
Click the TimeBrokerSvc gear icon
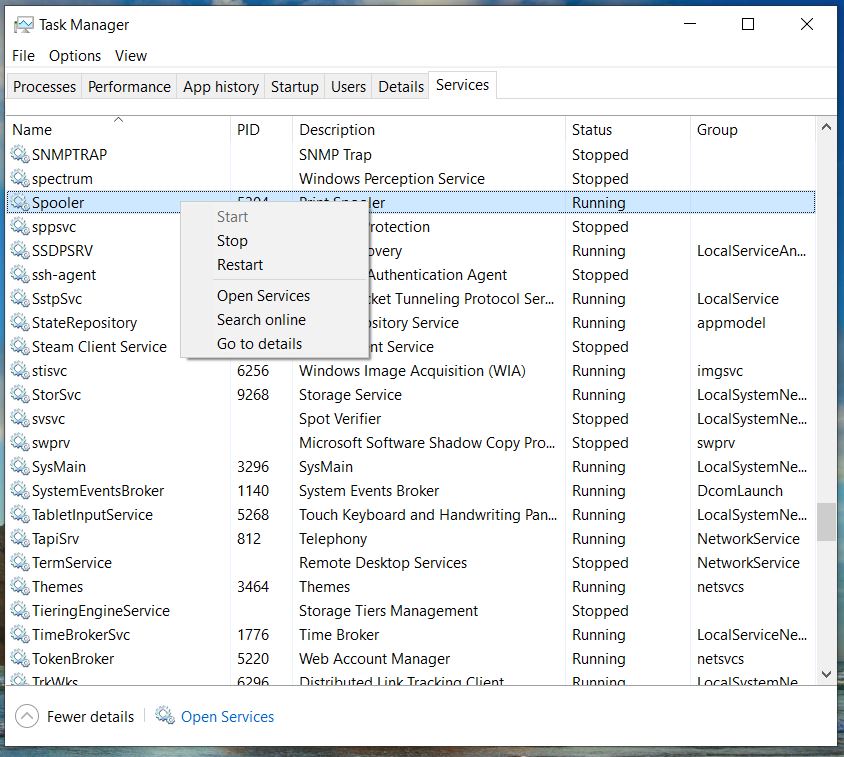(20, 634)
